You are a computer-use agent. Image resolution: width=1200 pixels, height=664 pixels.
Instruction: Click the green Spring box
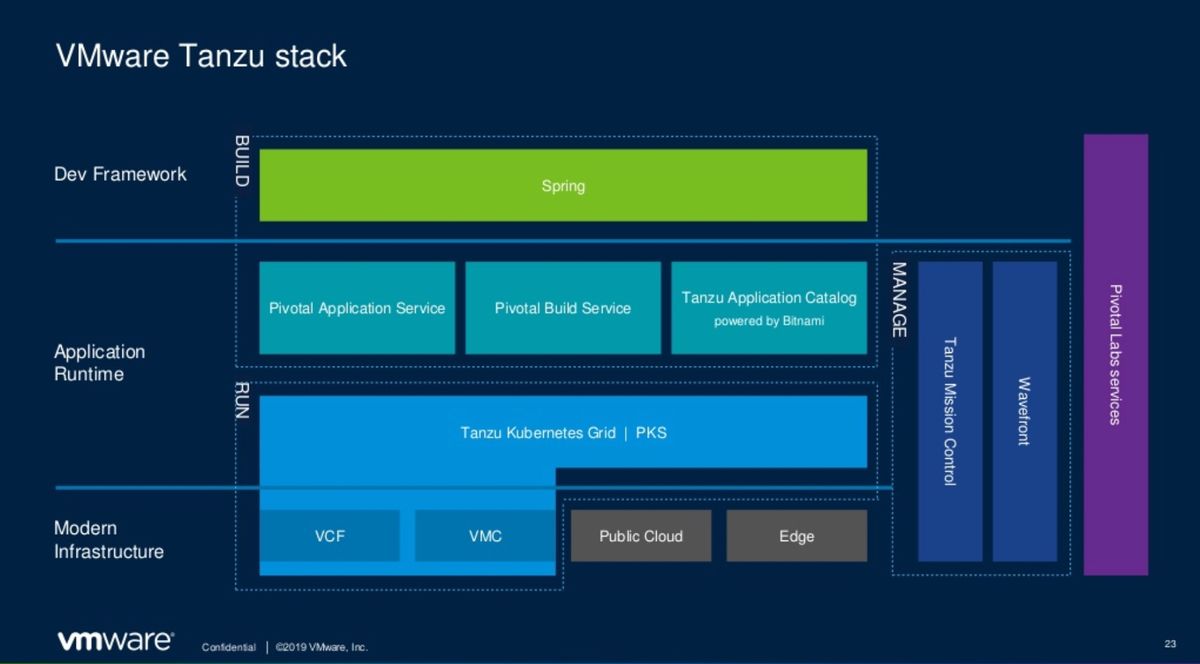(x=563, y=185)
